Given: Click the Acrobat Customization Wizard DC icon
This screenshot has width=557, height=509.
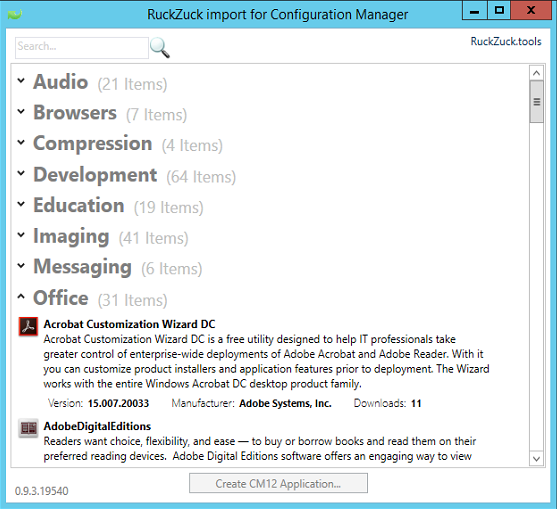Looking at the screenshot, I should point(28,326).
